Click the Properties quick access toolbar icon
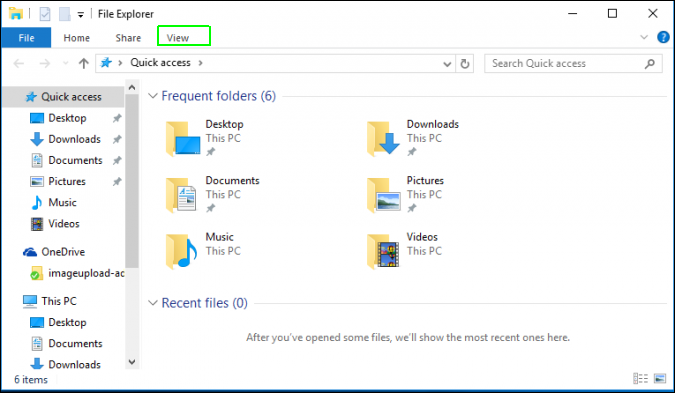 pos(45,14)
